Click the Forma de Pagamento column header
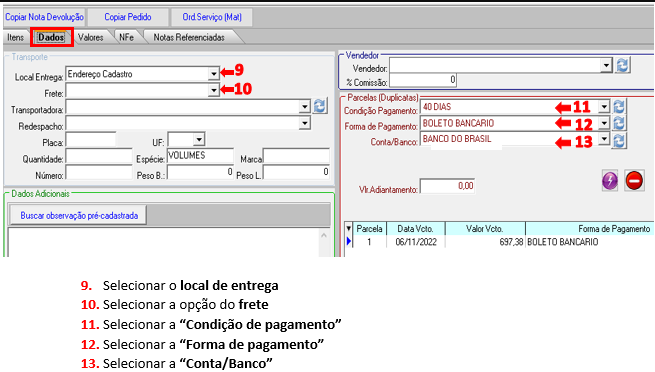The image size is (655, 372). [590, 228]
